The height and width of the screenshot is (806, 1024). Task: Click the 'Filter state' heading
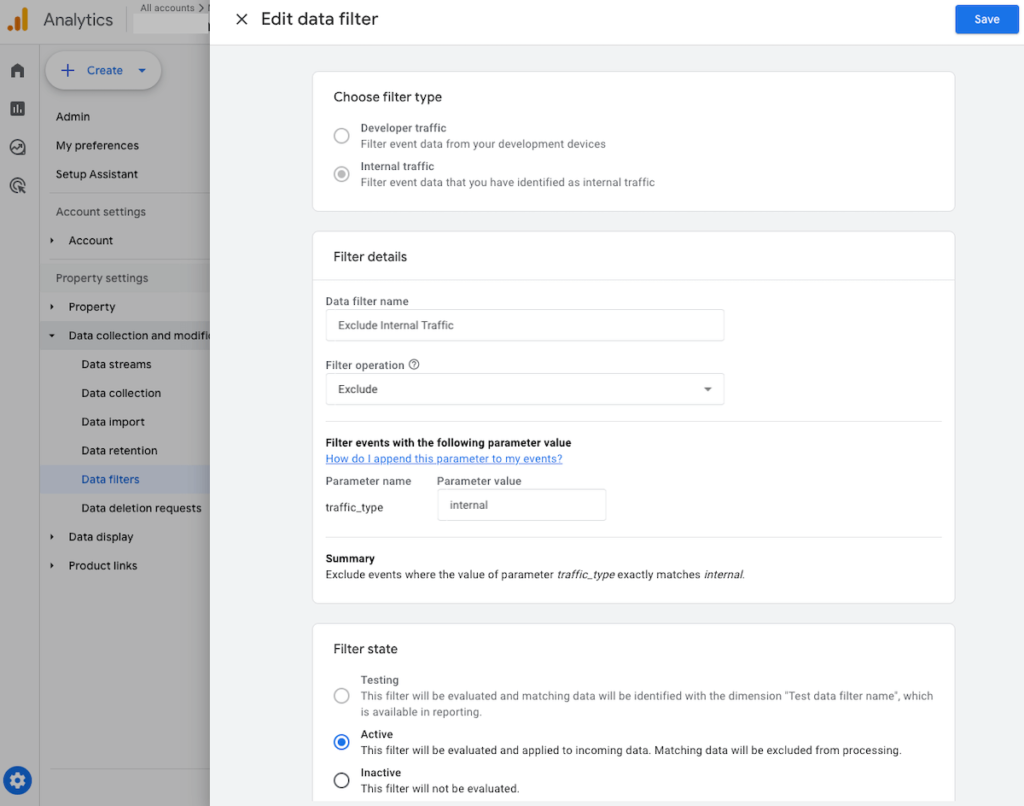pyautogui.click(x=365, y=649)
